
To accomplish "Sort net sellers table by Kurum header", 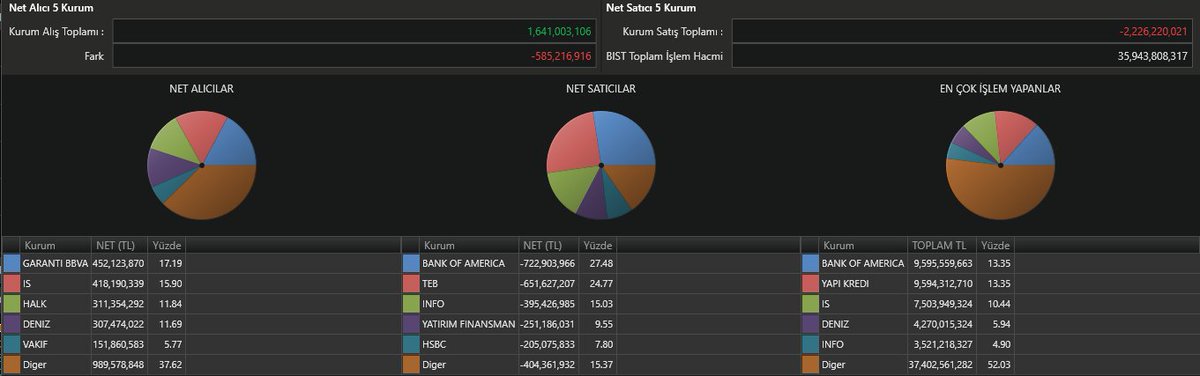I will pyautogui.click(x=469, y=245).
